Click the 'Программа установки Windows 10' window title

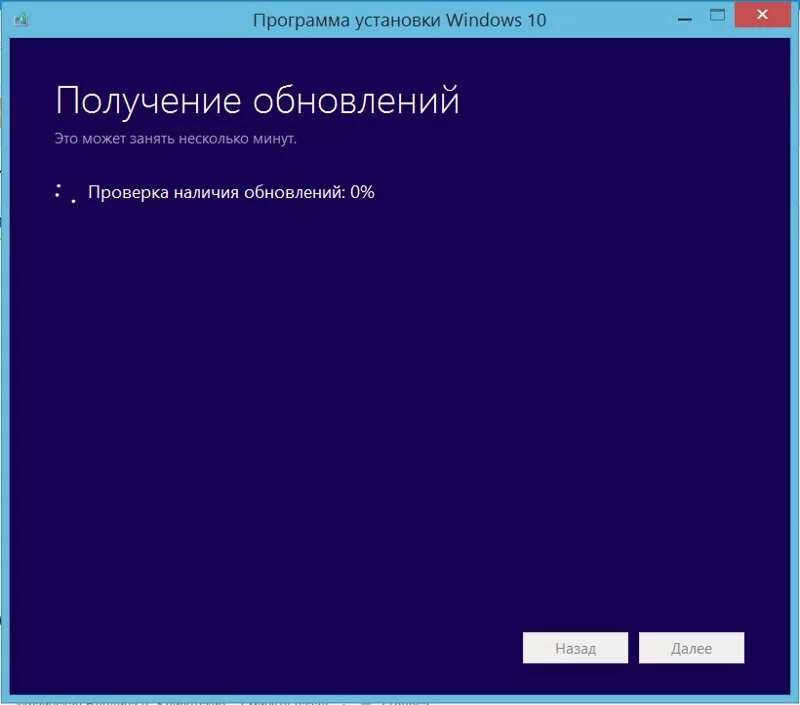[x=399, y=20]
